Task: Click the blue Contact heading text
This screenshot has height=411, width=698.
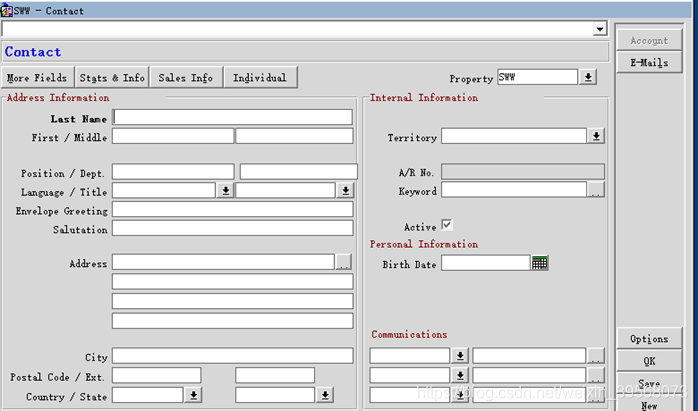Action: (x=33, y=52)
